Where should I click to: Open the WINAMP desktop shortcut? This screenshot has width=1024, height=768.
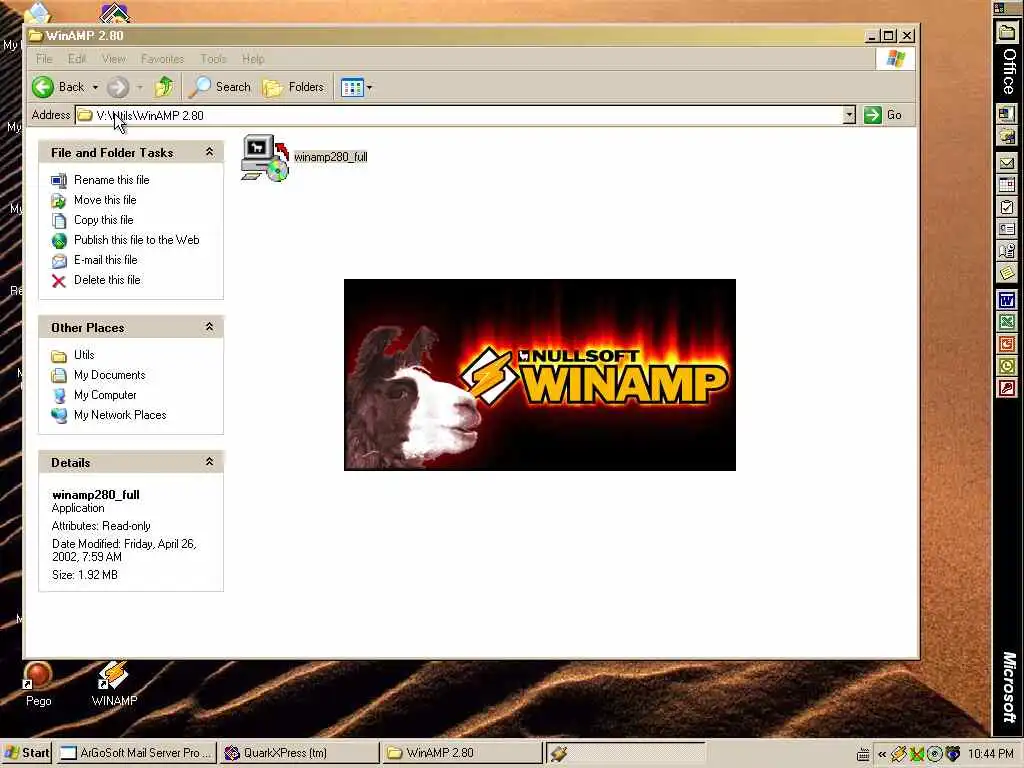pyautogui.click(x=114, y=684)
